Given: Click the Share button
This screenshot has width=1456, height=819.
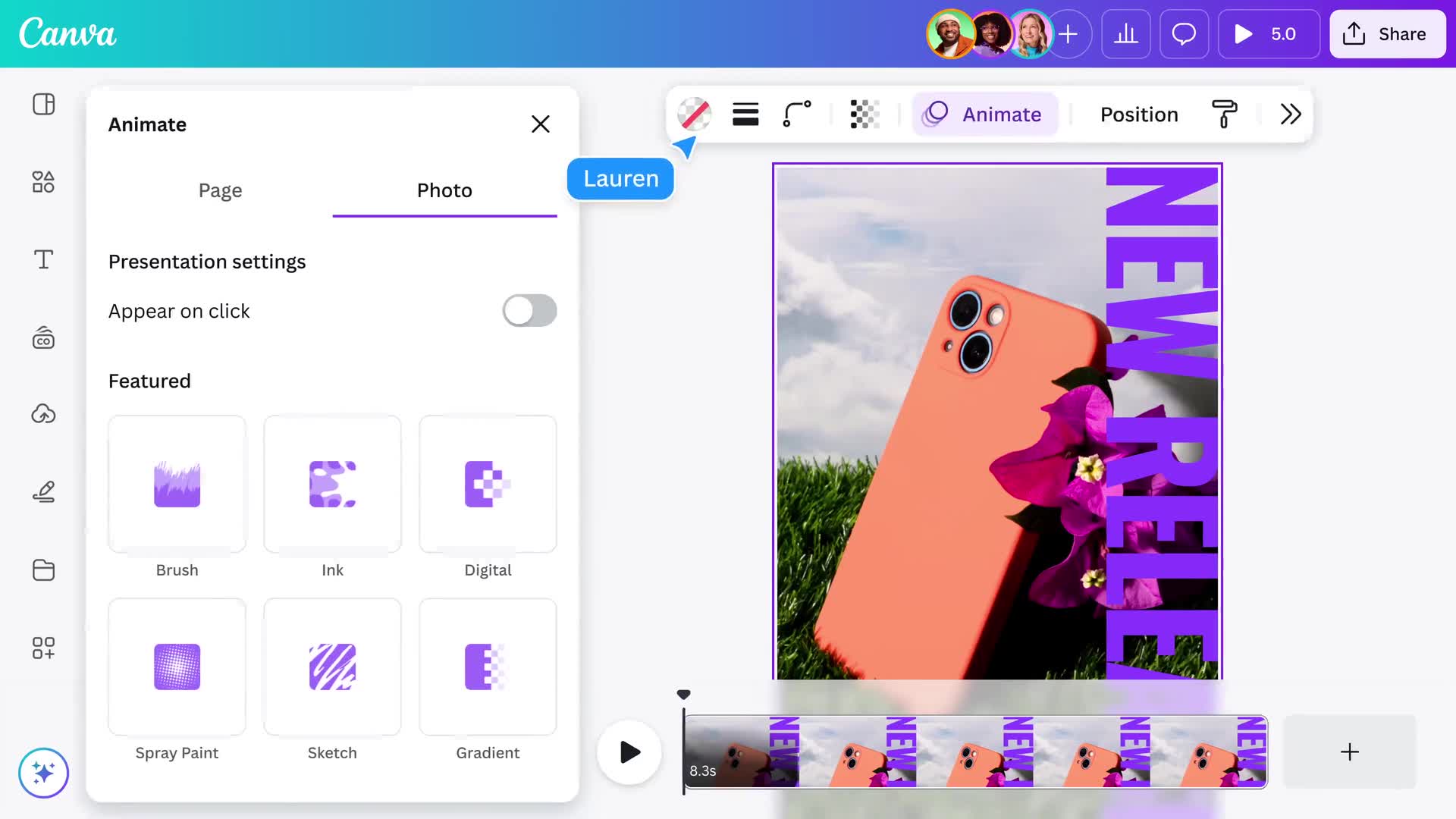Looking at the screenshot, I should click(x=1386, y=34).
